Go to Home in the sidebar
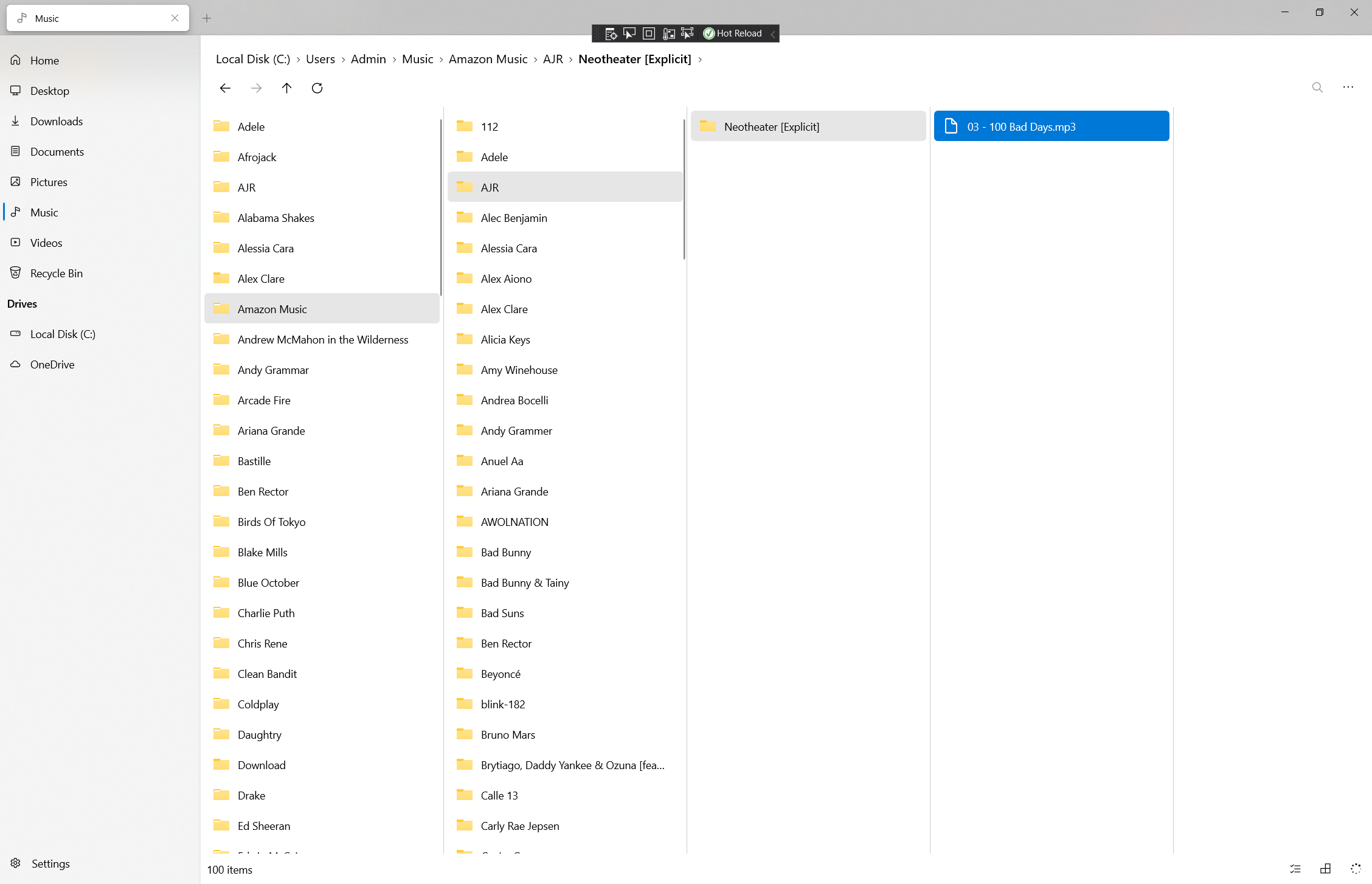The width and height of the screenshot is (1372, 884). [100, 60]
